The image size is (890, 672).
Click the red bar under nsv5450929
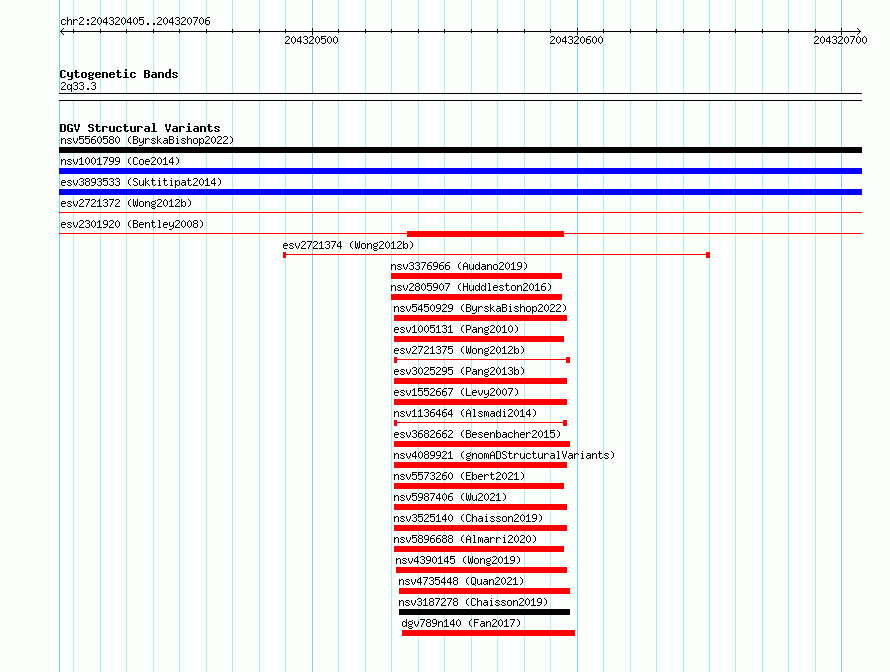pyautogui.click(x=480, y=318)
